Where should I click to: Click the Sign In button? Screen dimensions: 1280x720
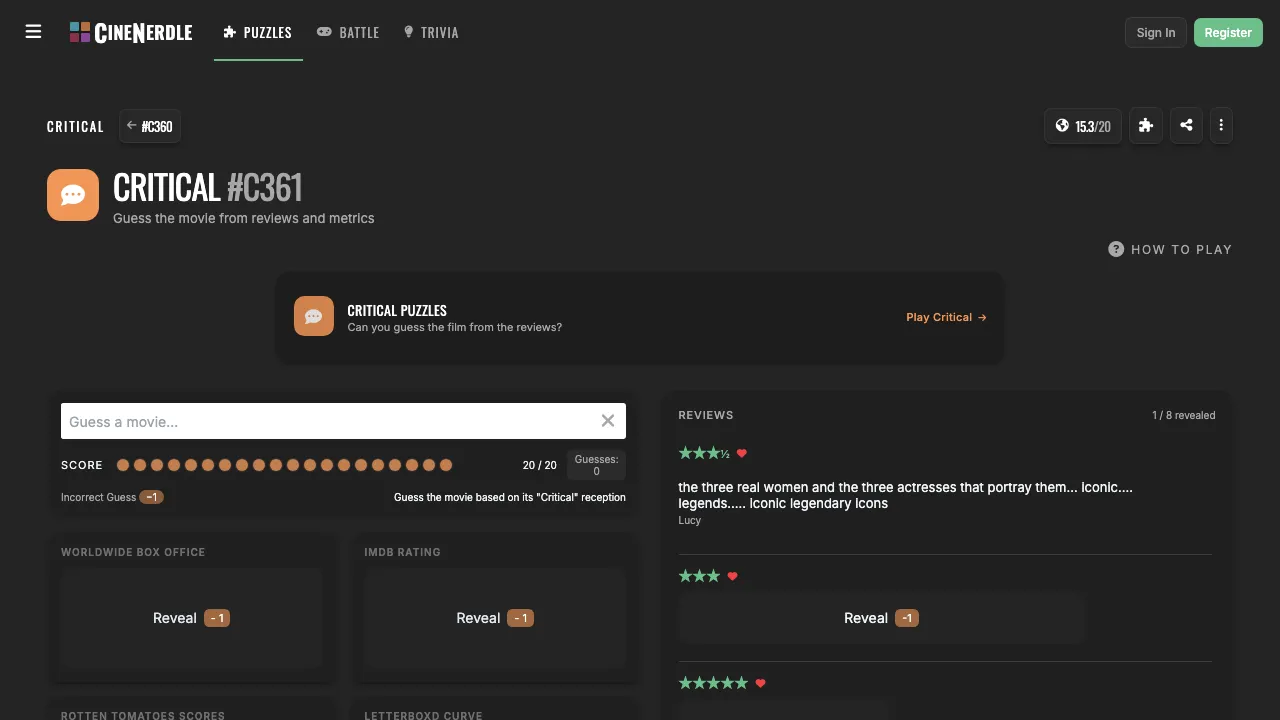coord(1156,33)
